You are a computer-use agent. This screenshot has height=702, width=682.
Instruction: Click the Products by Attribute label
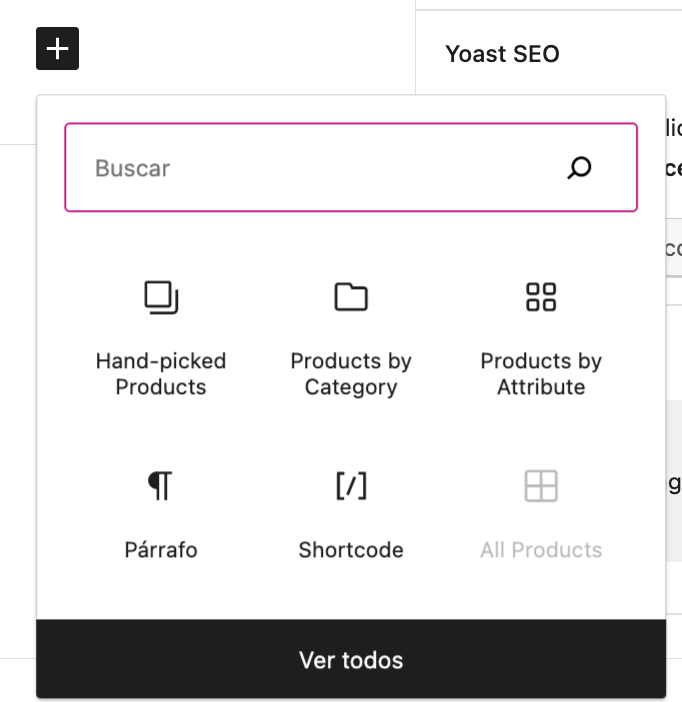coord(541,374)
